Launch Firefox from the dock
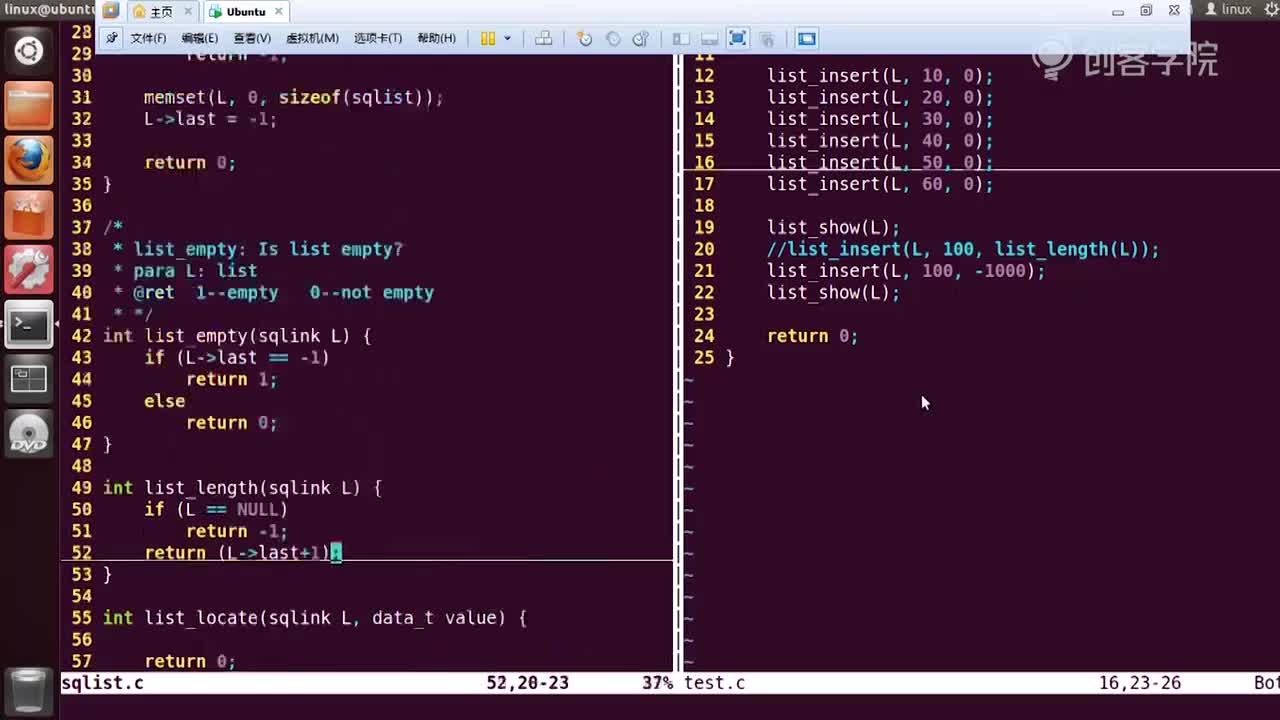Image resolution: width=1280 pixels, height=720 pixels. (x=29, y=161)
